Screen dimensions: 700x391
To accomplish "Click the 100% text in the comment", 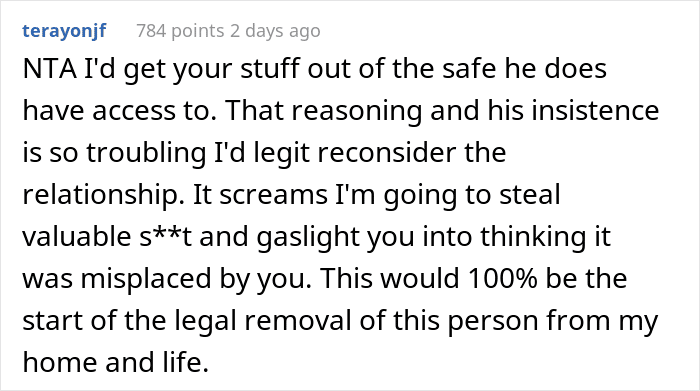I will pos(503,279).
